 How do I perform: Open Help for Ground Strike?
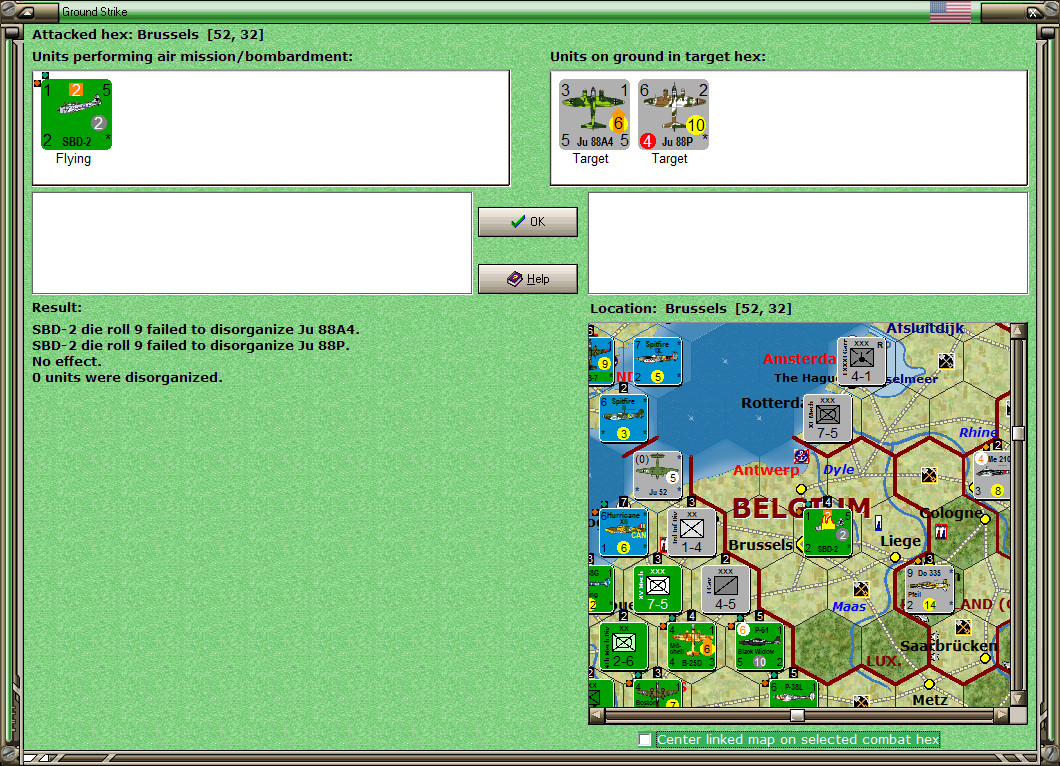528,279
